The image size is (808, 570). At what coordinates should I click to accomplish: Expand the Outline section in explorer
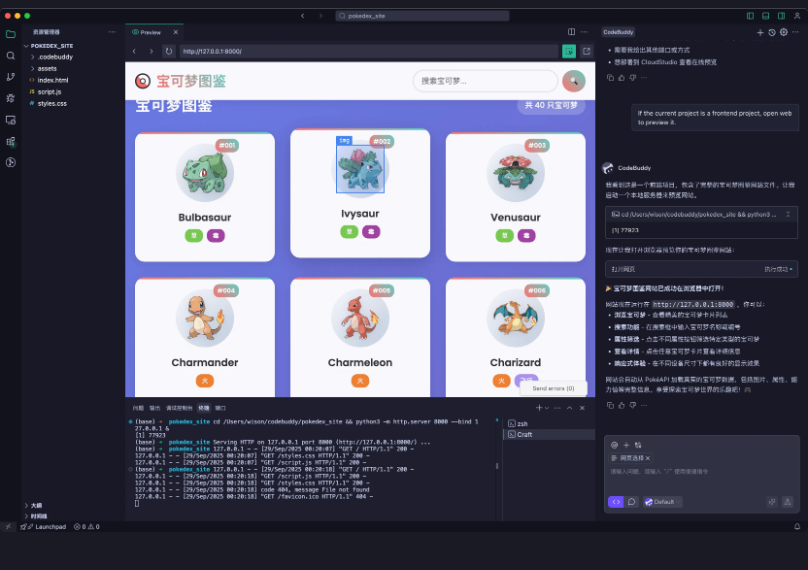(36, 506)
